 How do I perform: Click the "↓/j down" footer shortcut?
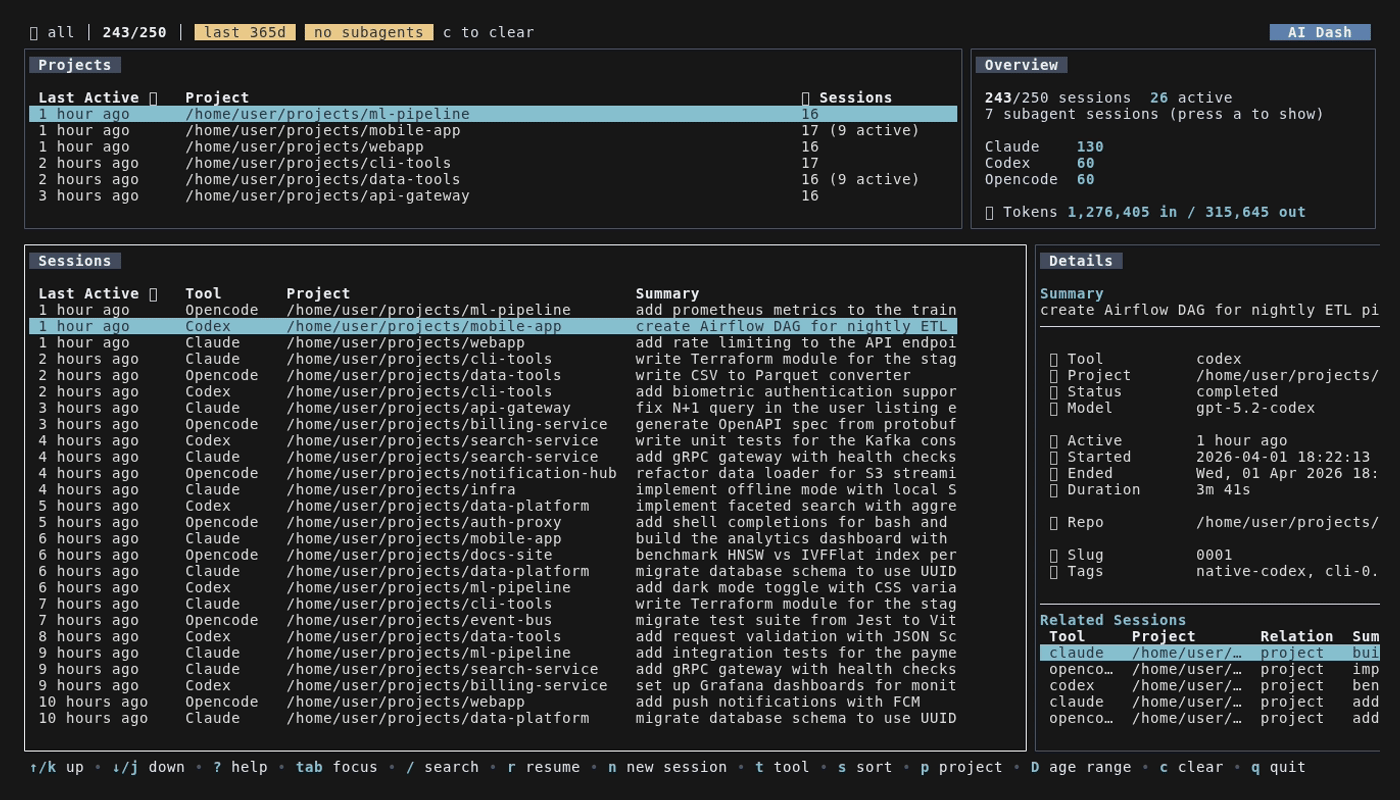148,767
